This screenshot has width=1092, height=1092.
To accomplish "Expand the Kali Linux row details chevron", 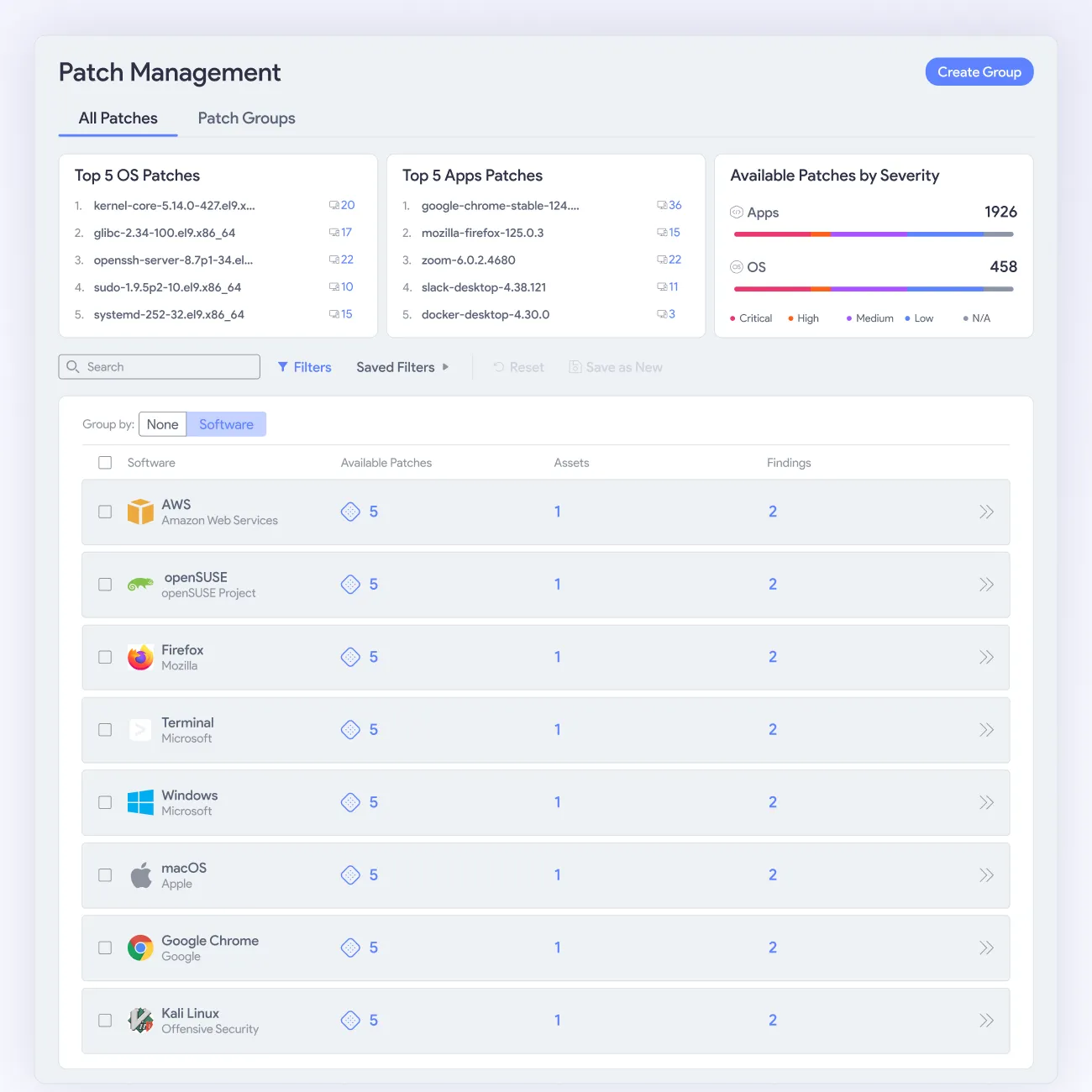I will (x=986, y=1021).
